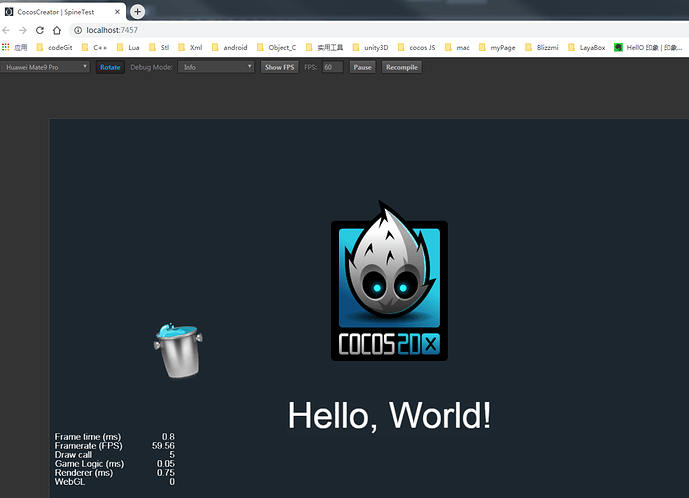Click the Renderer (ms) stat row
The height and width of the screenshot is (498, 689).
[114, 473]
